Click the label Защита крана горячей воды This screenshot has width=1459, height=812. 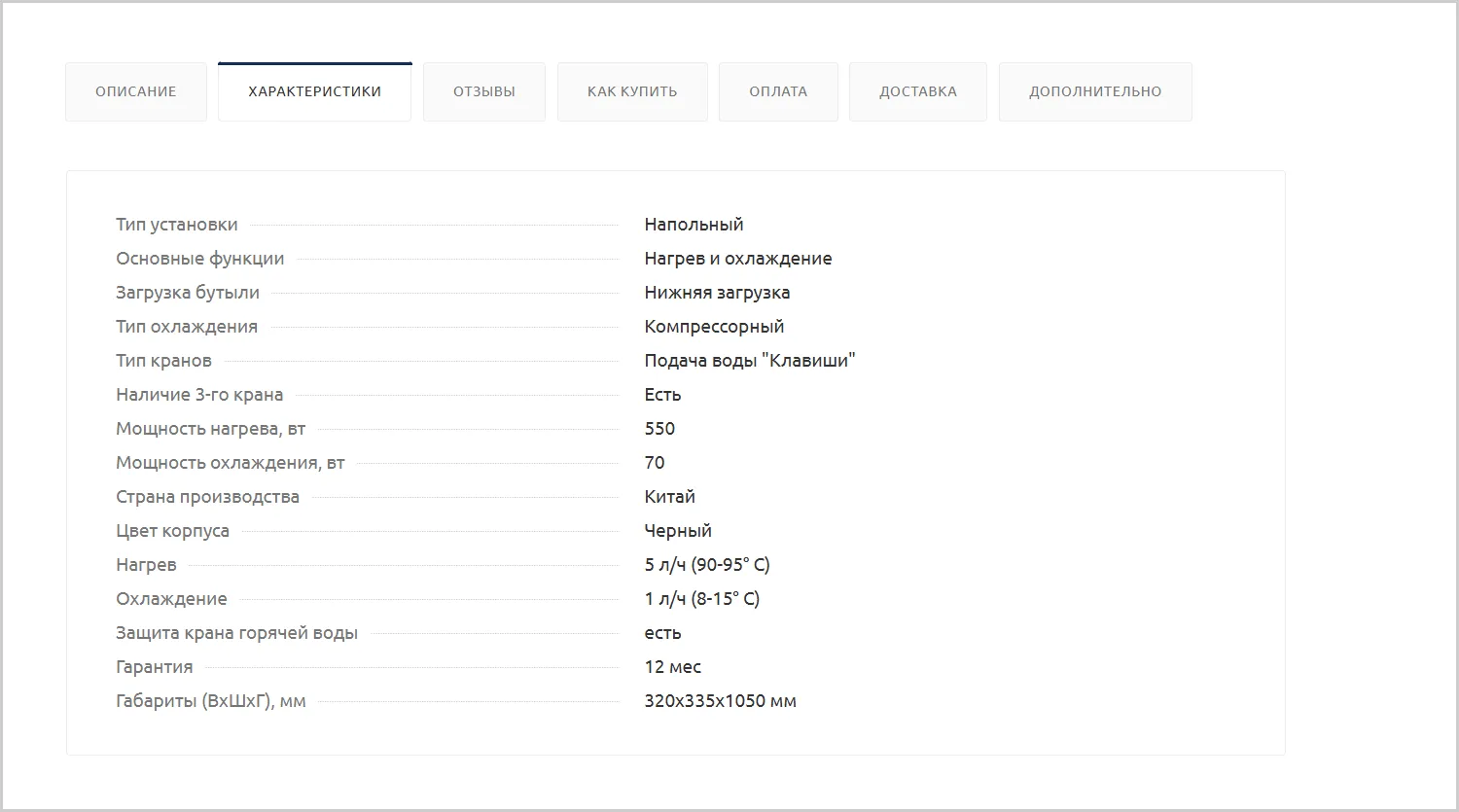click(237, 633)
